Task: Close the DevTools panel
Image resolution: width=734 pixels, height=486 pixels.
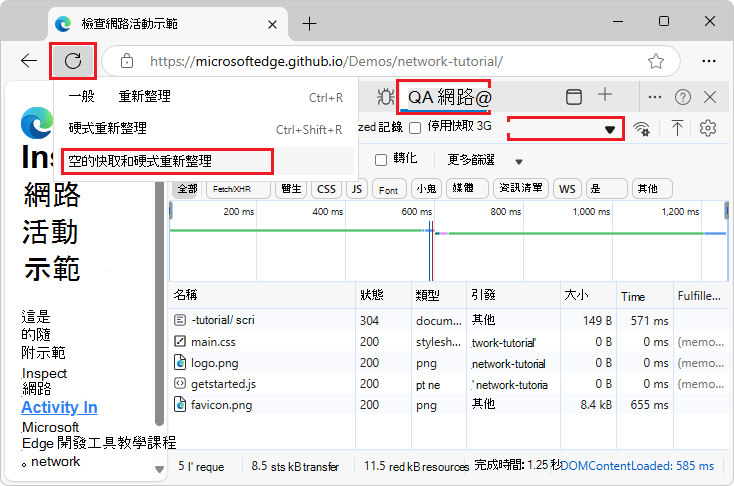Action: 710,97
